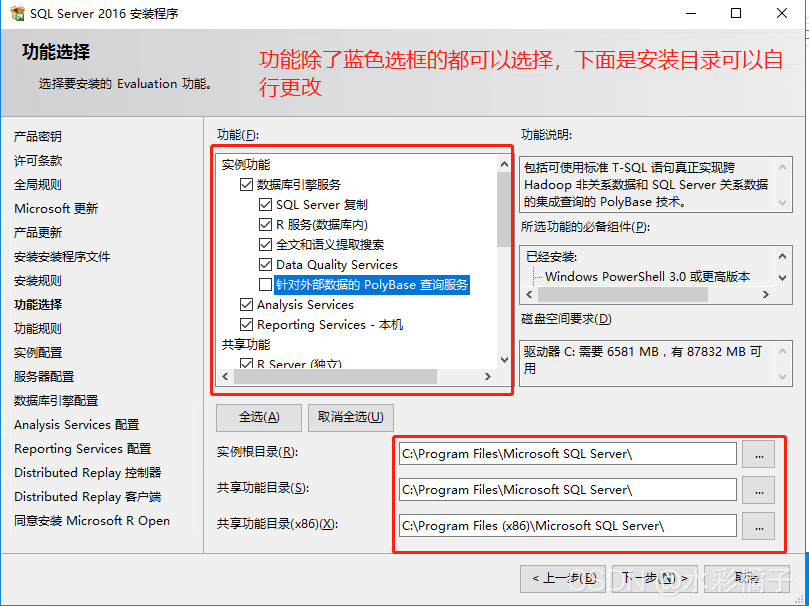Select the 服务器配置 step
809x606 pixels.
pos(44,376)
